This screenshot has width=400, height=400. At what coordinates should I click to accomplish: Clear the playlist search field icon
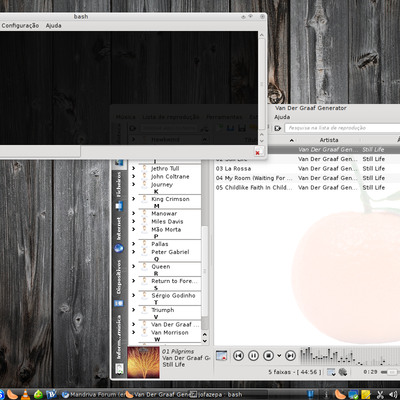(277, 128)
